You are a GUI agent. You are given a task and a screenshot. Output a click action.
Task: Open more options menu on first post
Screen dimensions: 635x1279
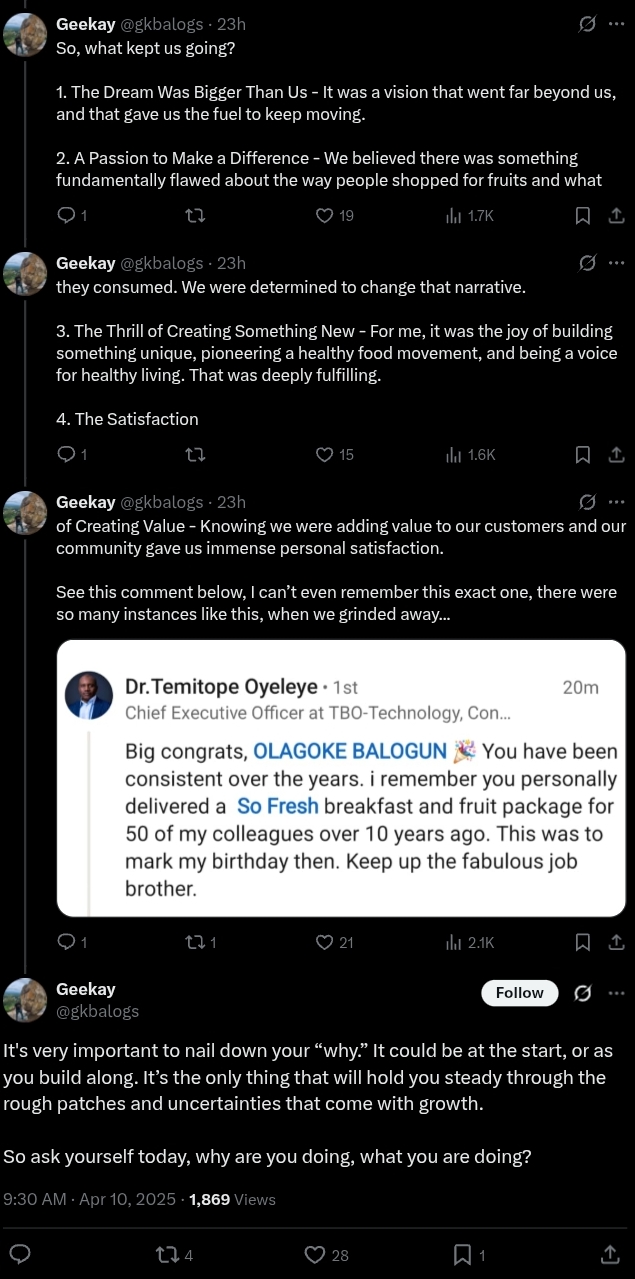pyautogui.click(x=616, y=24)
